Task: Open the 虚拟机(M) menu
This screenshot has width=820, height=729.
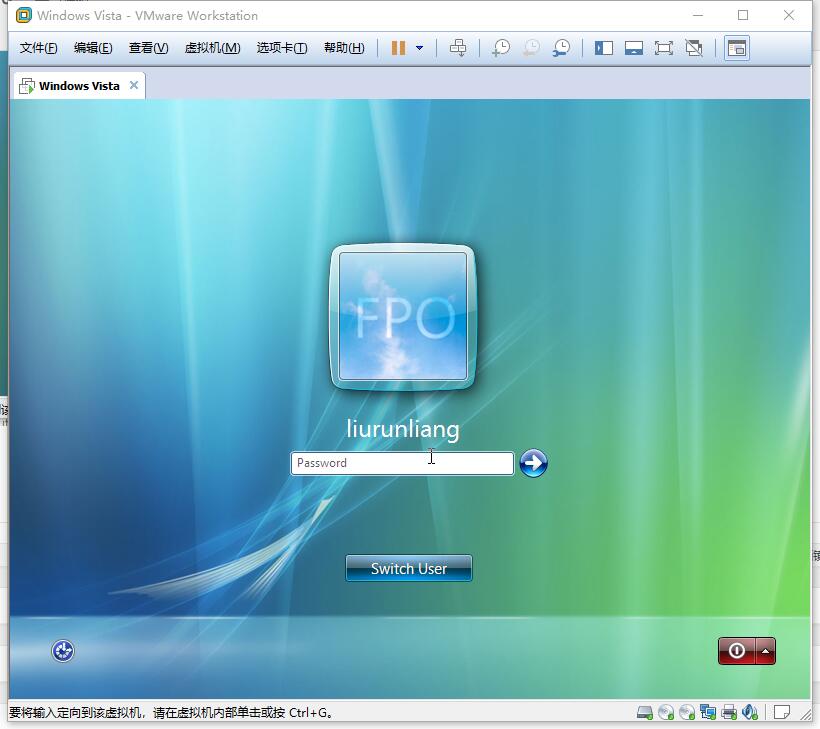Action: [212, 48]
